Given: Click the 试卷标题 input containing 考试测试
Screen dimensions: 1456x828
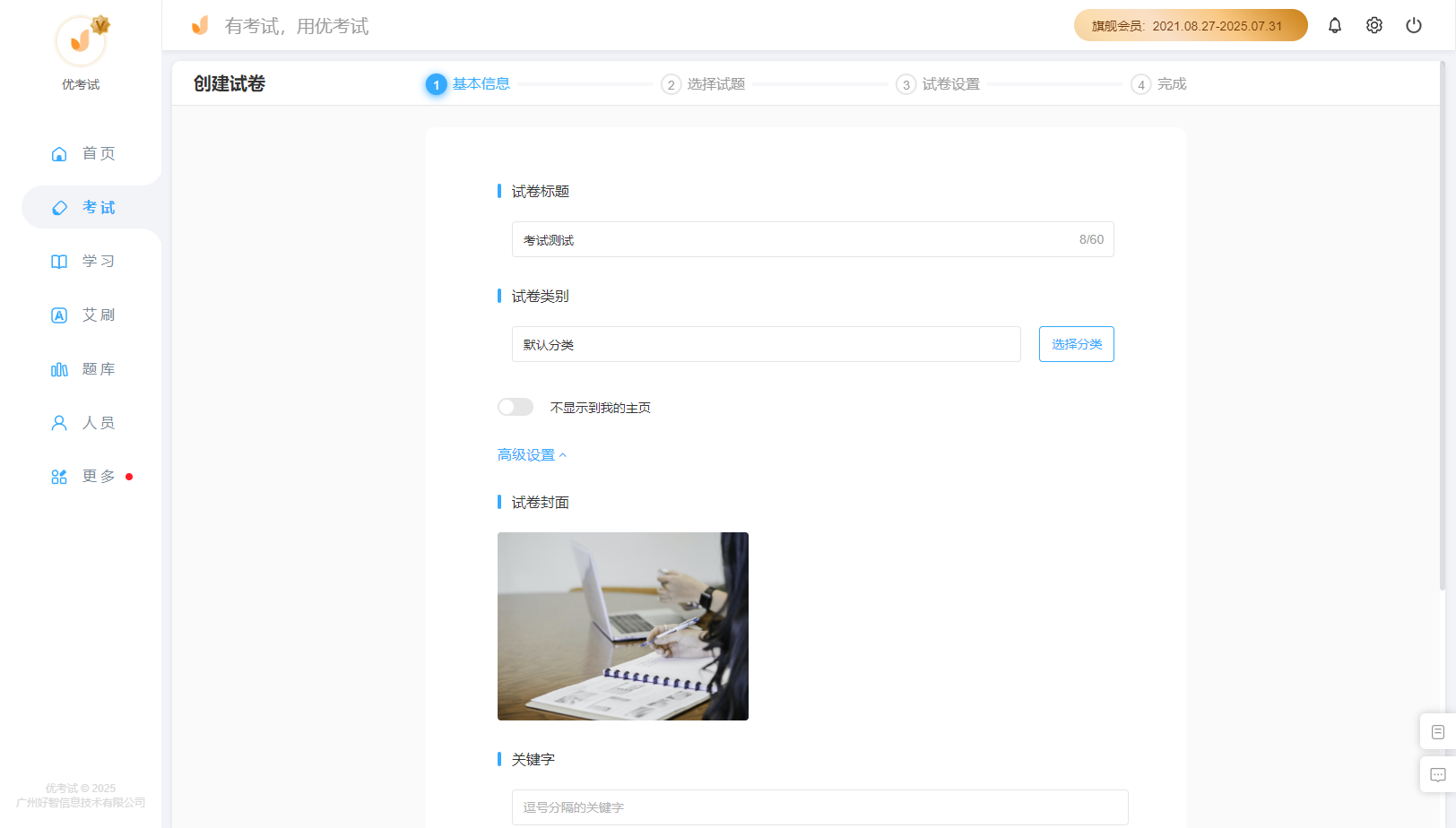Looking at the screenshot, I should pos(813,239).
